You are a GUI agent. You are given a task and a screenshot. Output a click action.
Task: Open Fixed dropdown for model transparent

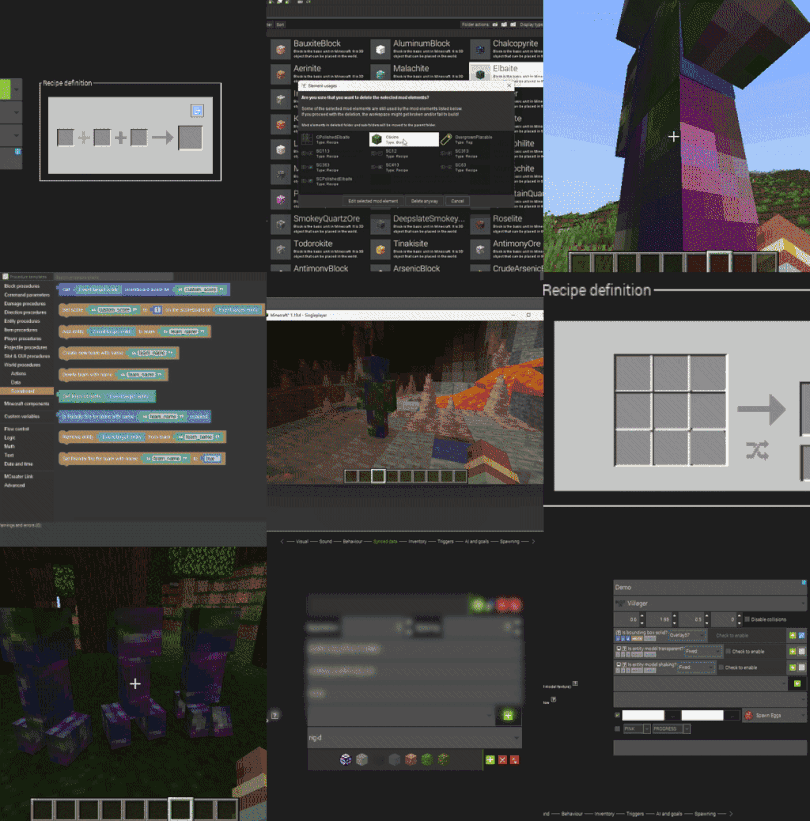[x=703, y=651]
